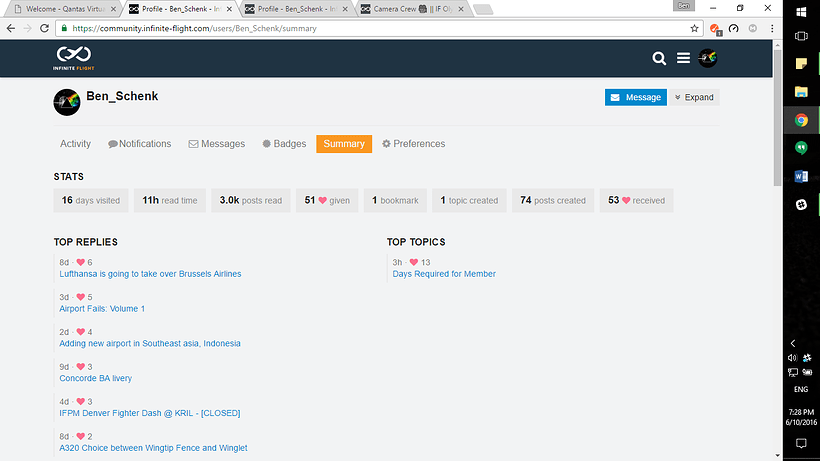The image size is (820, 461).
Task: Open the hamburger menu in site header
Action: click(683, 58)
